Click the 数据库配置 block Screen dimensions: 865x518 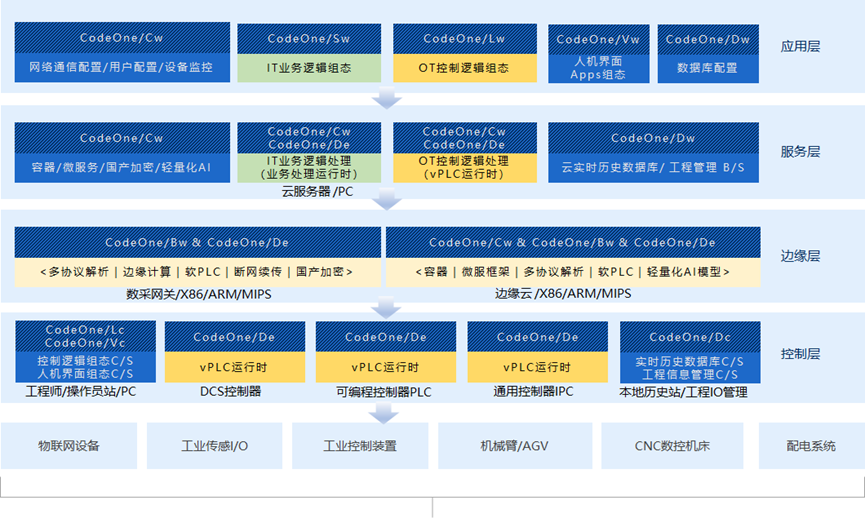707,68
